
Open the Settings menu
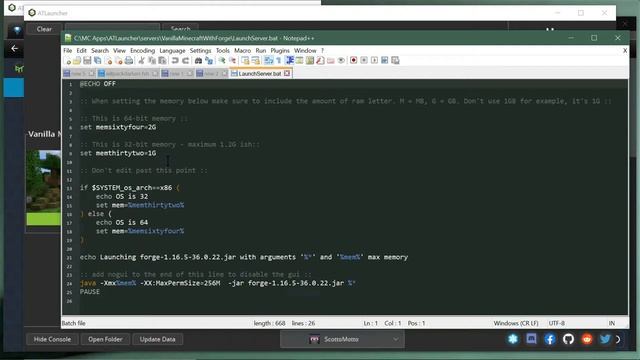(200, 50)
